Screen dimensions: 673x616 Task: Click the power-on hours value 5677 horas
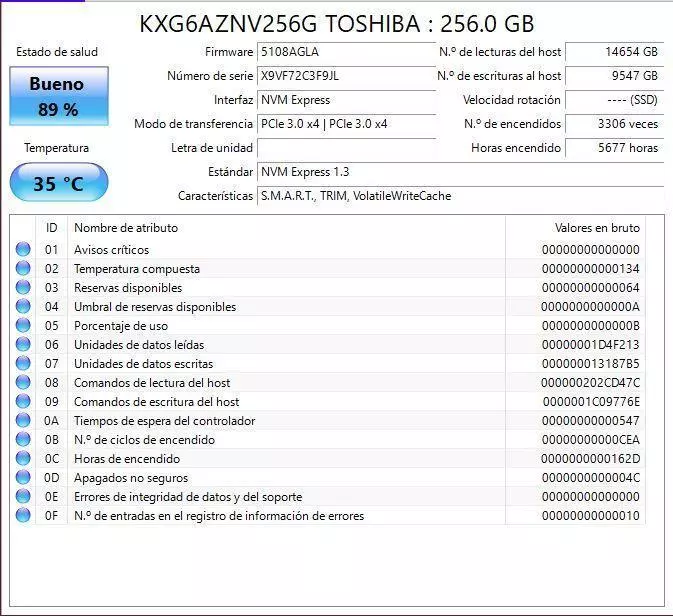click(x=615, y=148)
